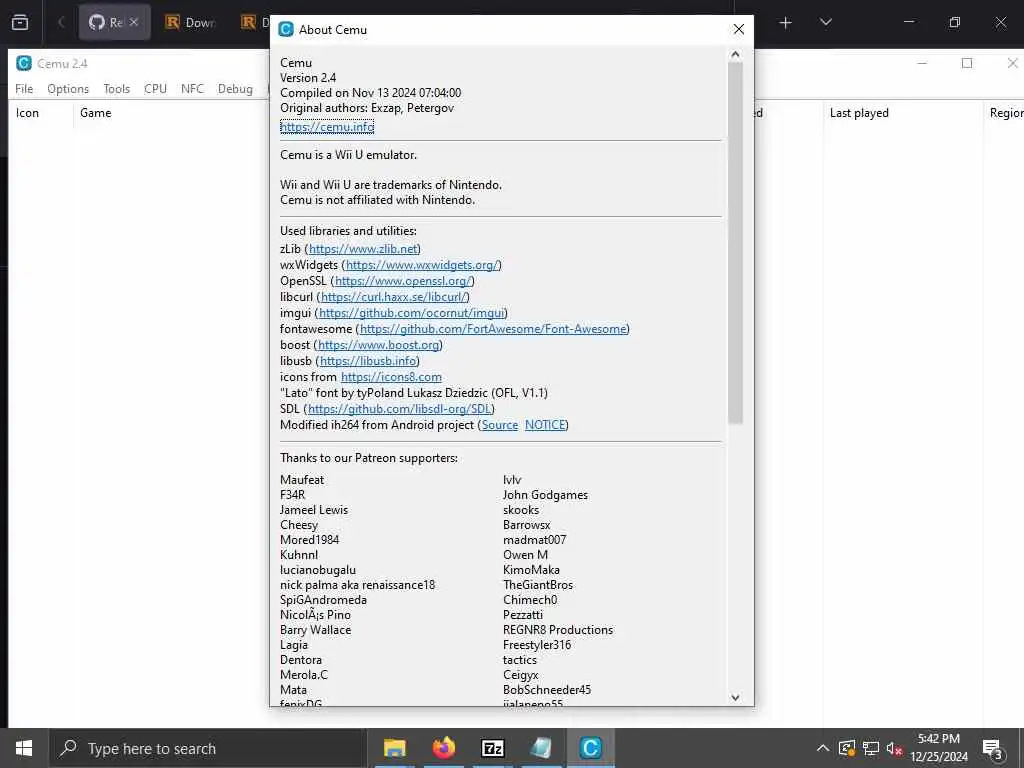Show hidden system tray icons

pyautogui.click(x=823, y=748)
